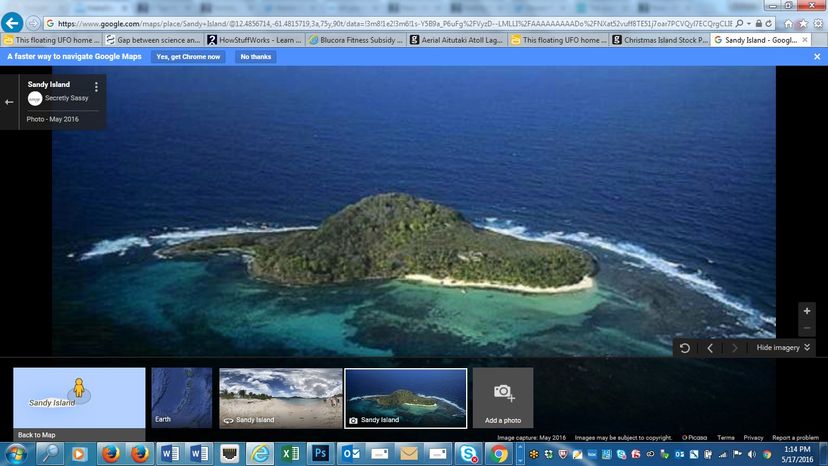Click the No thanks button
This screenshot has height=466, width=828.
[256, 57]
